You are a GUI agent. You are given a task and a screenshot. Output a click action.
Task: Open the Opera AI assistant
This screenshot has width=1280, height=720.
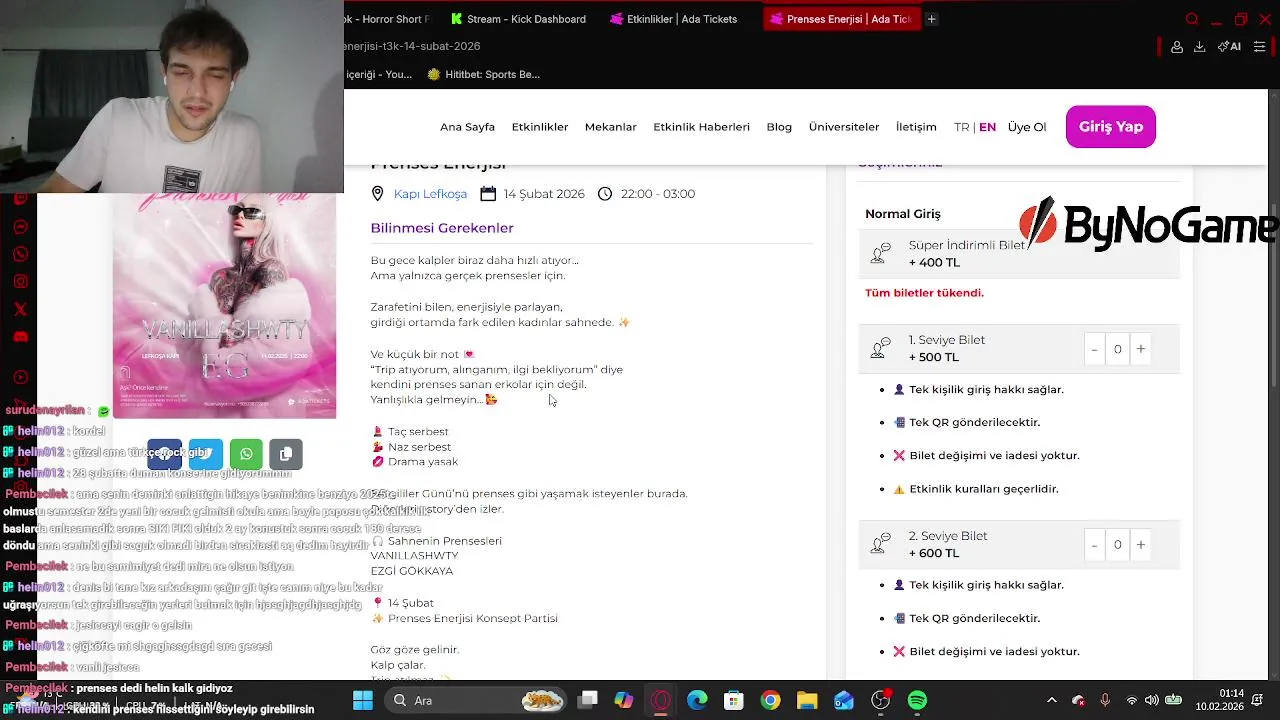(1229, 46)
